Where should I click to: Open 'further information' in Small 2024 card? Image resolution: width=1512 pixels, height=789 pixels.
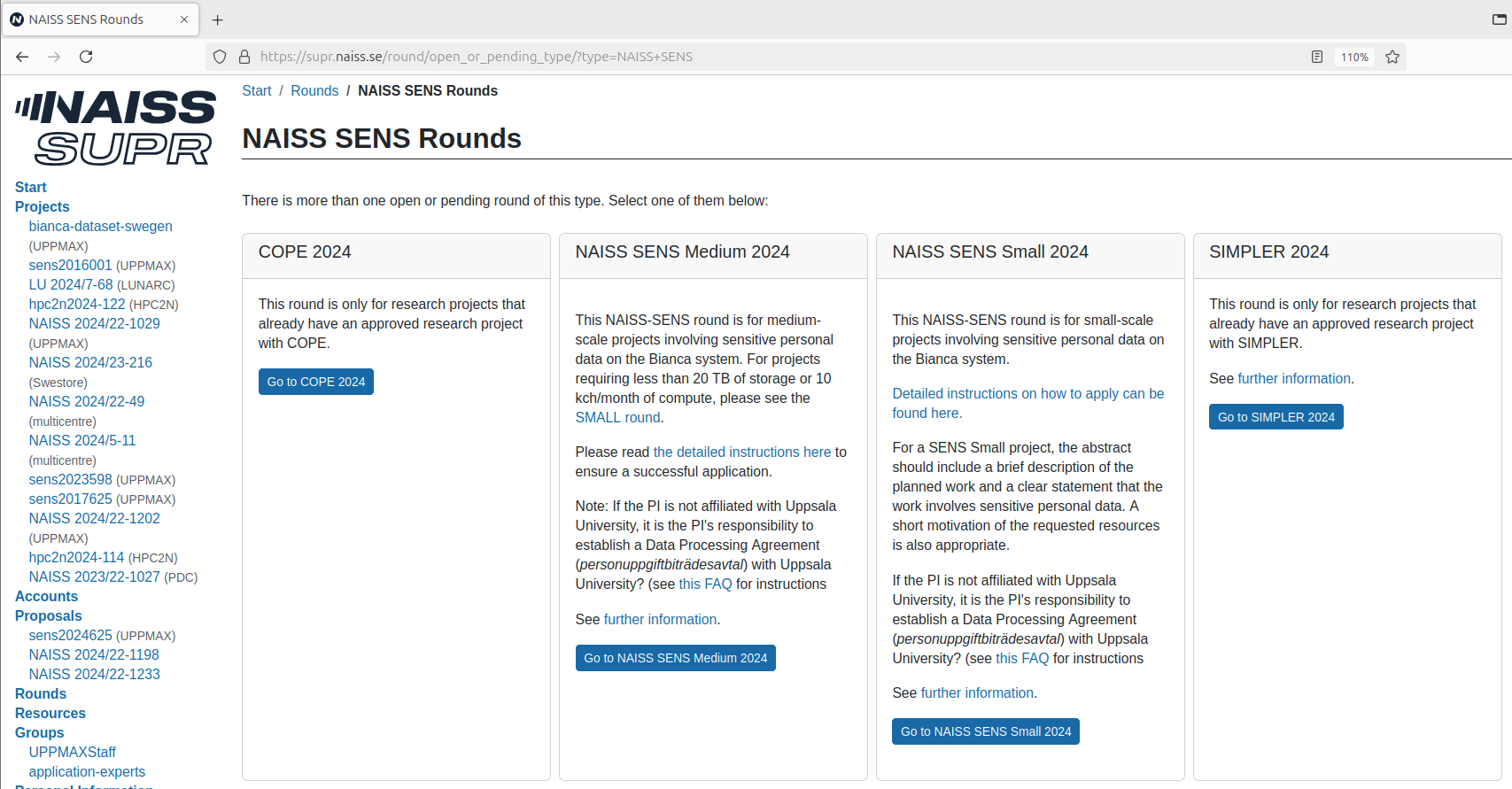point(977,692)
